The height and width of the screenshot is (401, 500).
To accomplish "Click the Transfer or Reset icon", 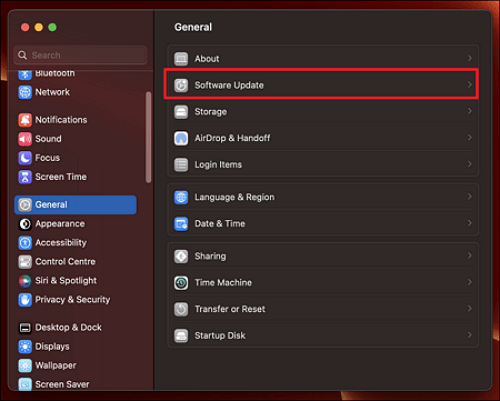I will coord(181,309).
